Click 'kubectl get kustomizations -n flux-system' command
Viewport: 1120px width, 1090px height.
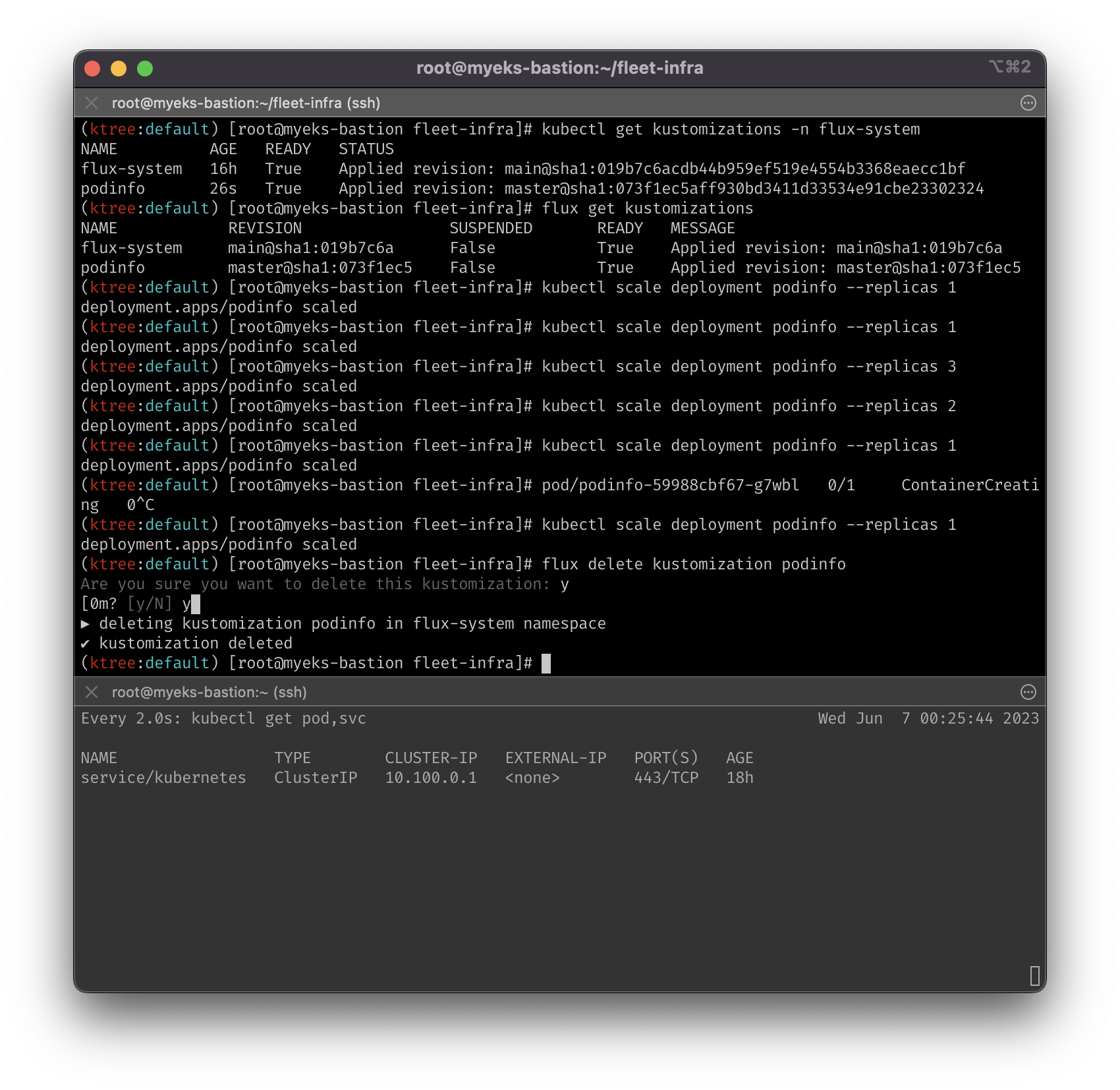pos(731,129)
